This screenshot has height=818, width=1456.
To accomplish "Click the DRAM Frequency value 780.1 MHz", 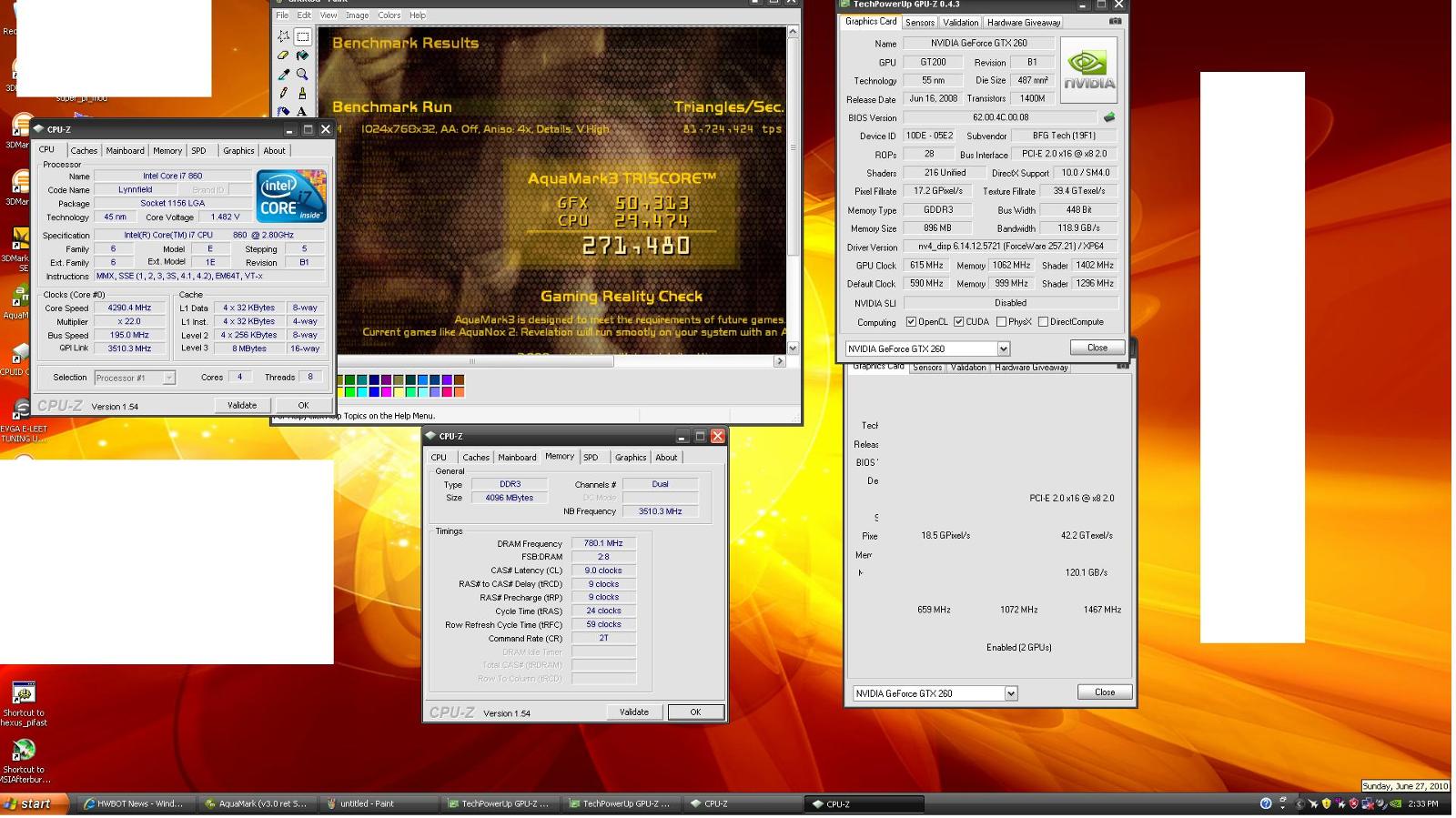I will 603,543.
